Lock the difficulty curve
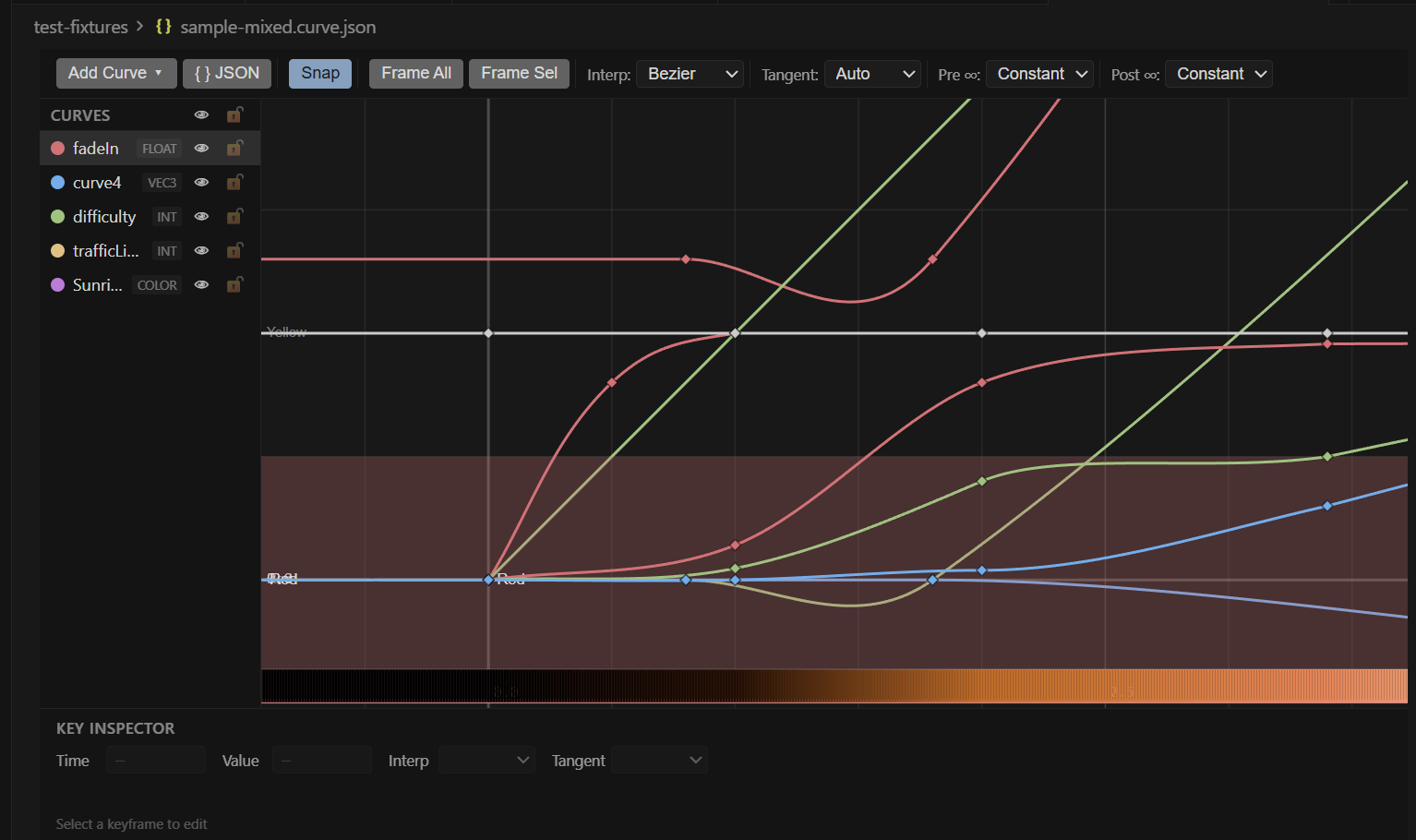The image size is (1416, 840). [x=235, y=216]
